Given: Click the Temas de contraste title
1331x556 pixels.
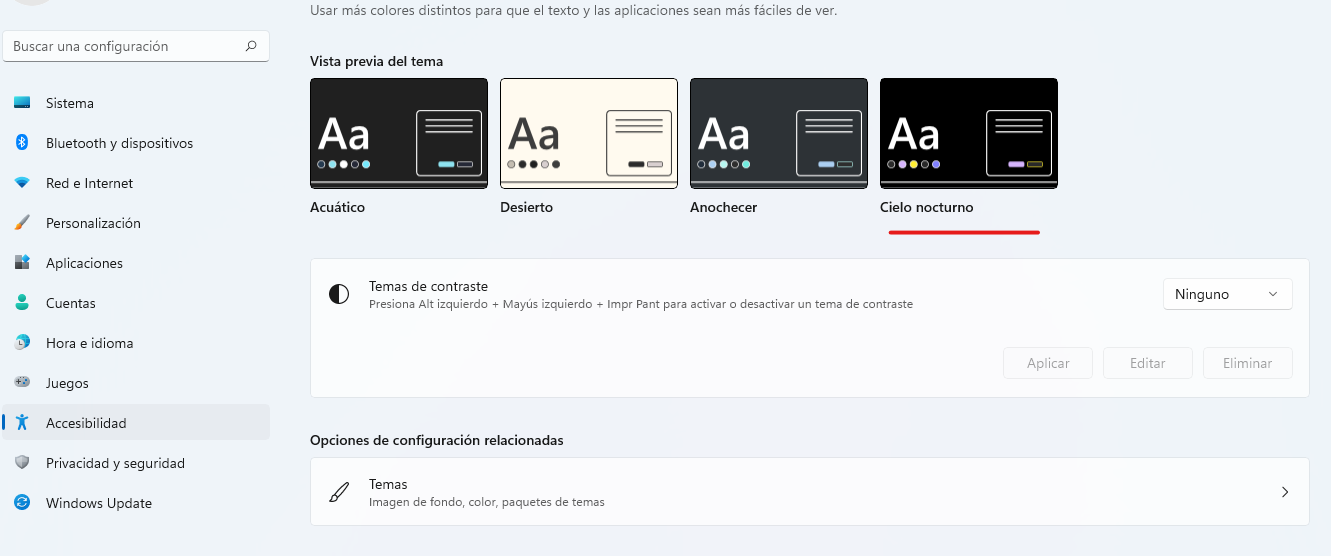Looking at the screenshot, I should point(428,286).
